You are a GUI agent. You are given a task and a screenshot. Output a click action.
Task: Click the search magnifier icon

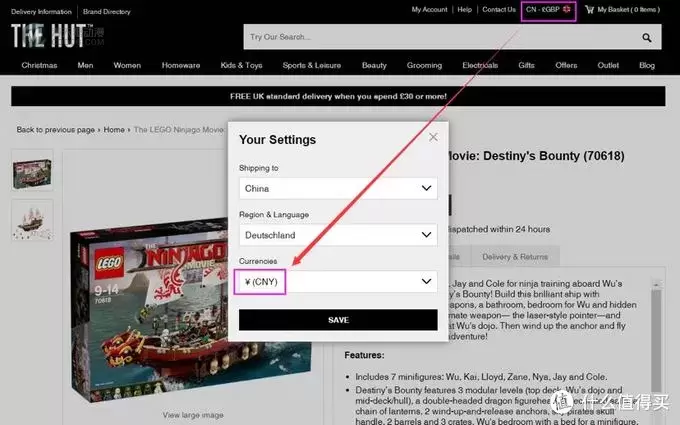pyautogui.click(x=647, y=37)
